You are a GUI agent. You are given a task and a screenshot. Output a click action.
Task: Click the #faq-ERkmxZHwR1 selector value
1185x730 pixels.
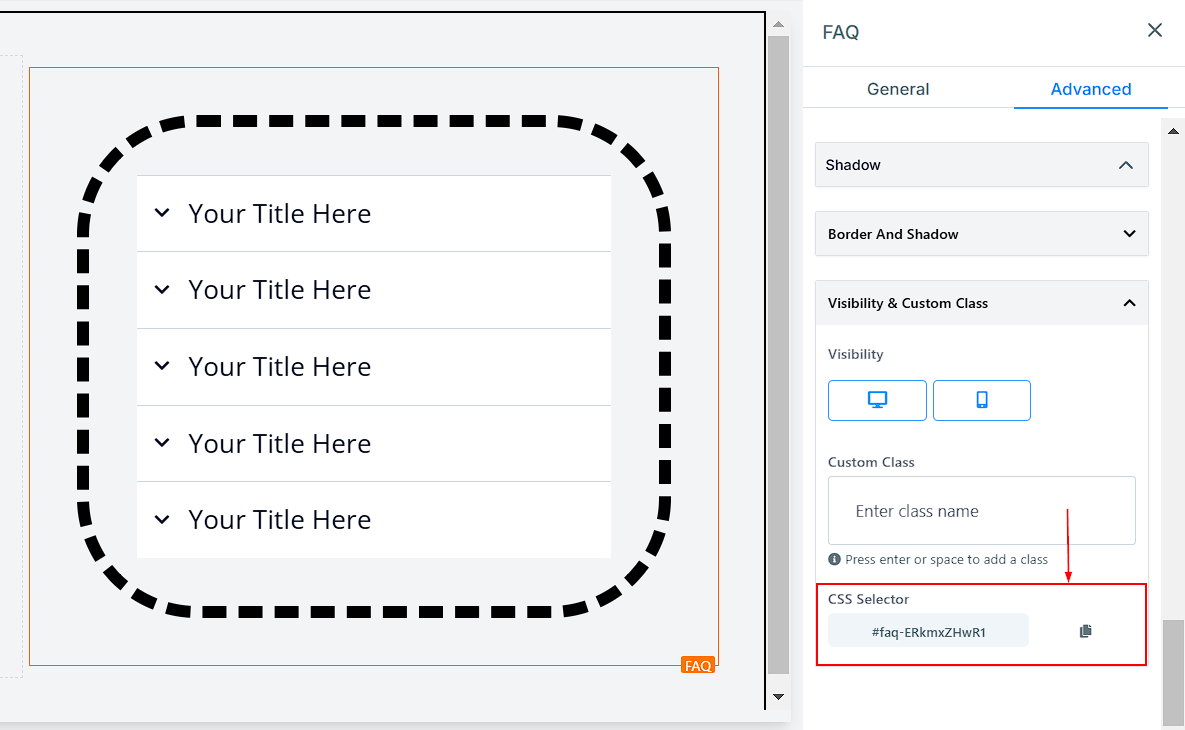click(928, 632)
